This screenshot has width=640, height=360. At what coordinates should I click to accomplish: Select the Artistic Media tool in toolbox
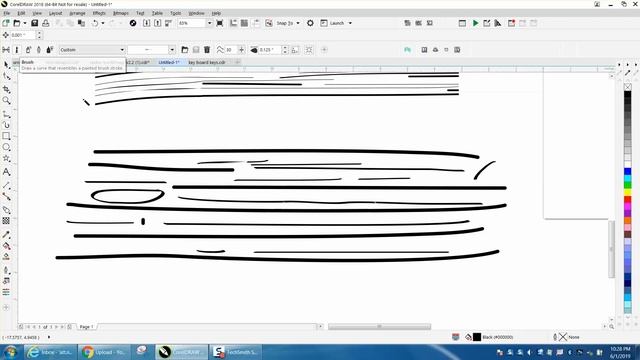click(6, 125)
